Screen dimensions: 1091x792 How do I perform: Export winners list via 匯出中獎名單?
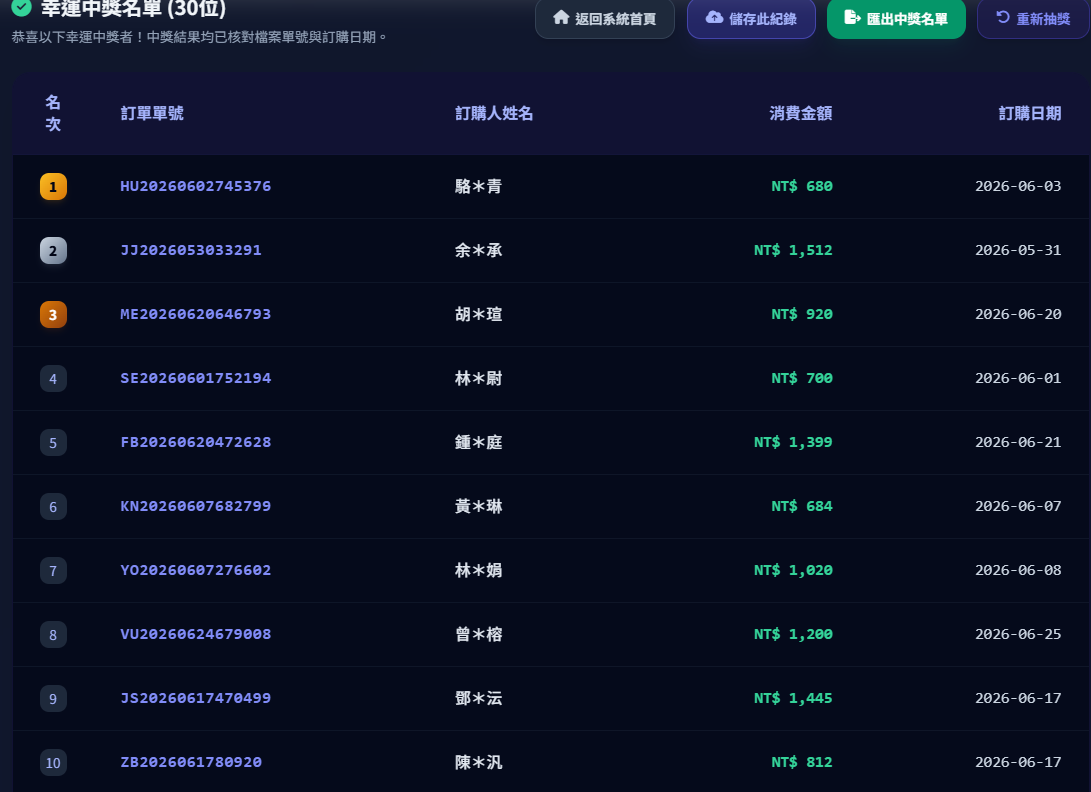coord(895,18)
